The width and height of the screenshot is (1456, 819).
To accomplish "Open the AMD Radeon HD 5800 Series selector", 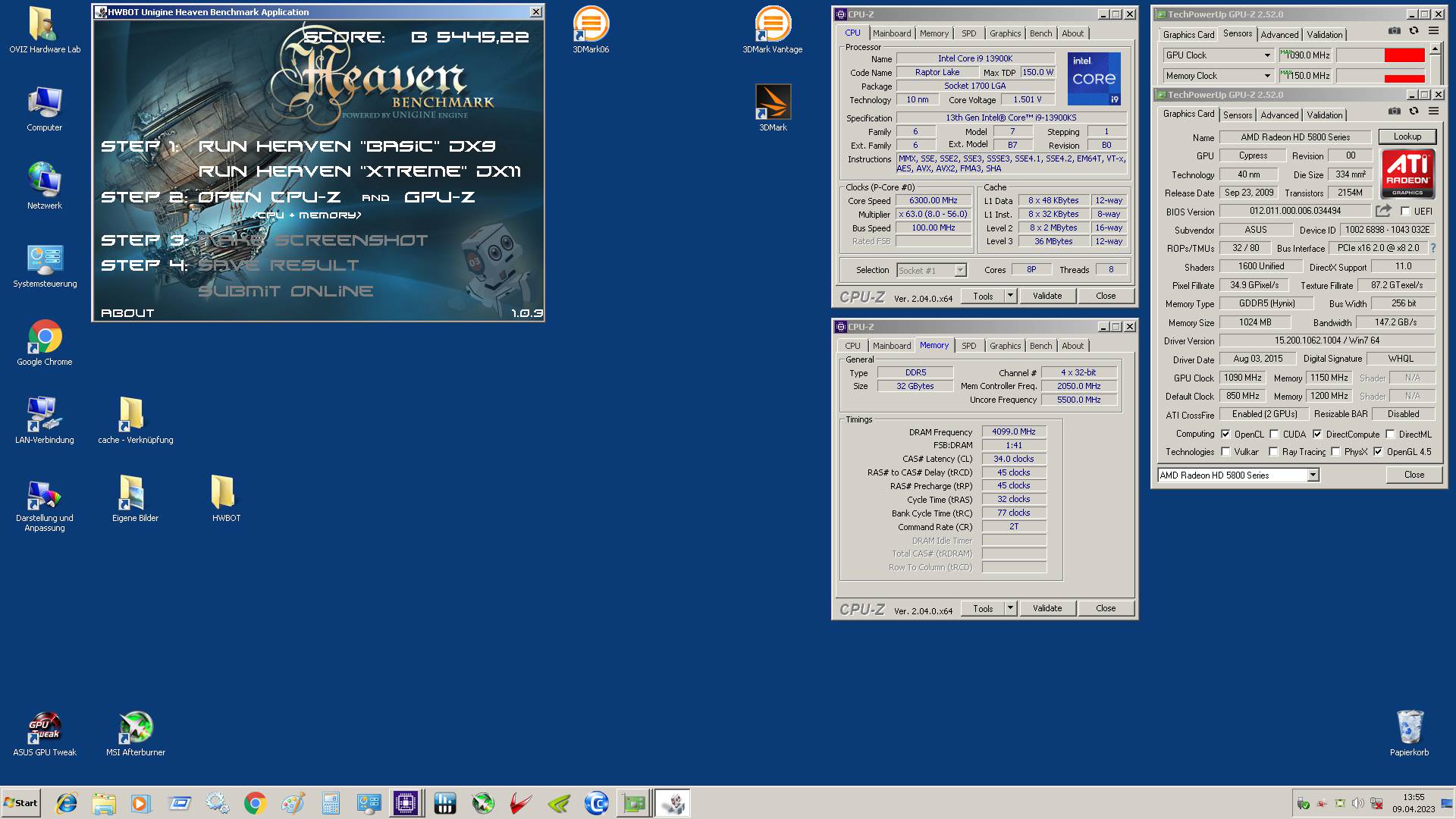I will click(x=1238, y=475).
